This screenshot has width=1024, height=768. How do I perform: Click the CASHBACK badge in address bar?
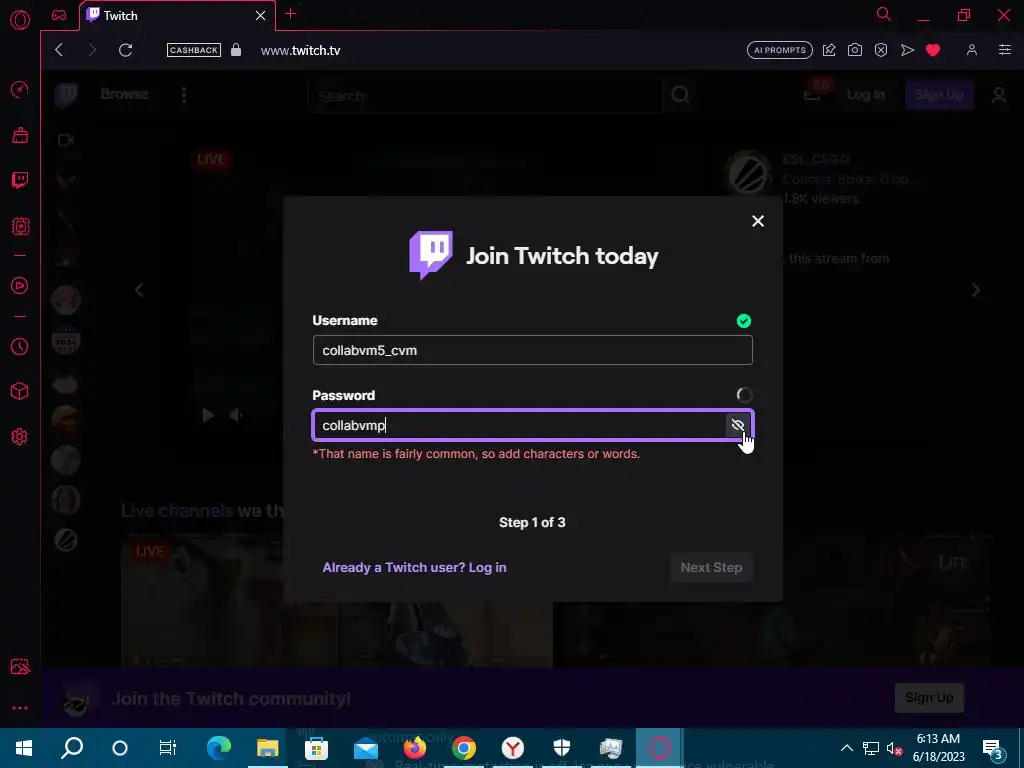tap(193, 50)
